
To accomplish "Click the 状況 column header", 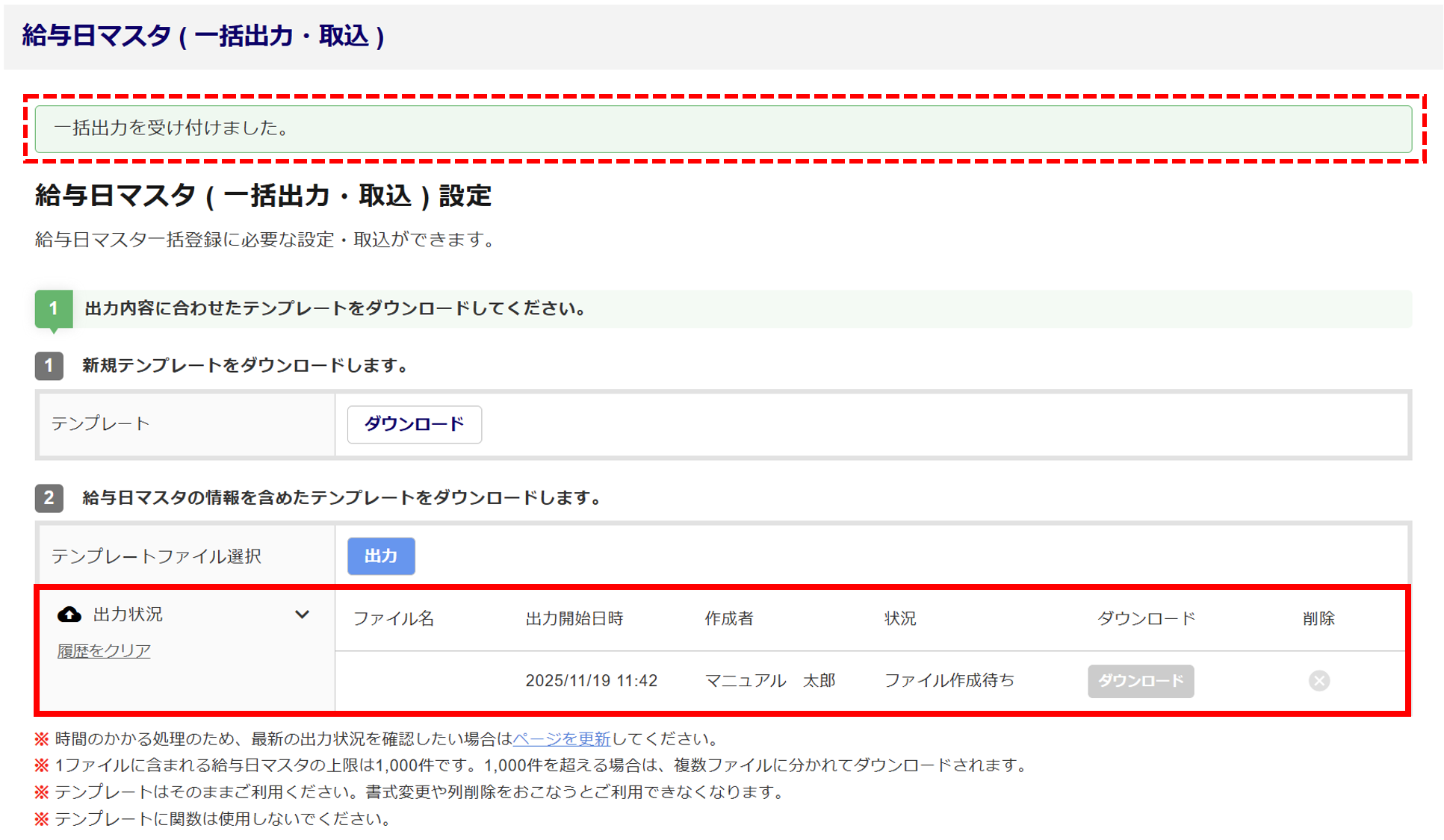I will pos(899,618).
